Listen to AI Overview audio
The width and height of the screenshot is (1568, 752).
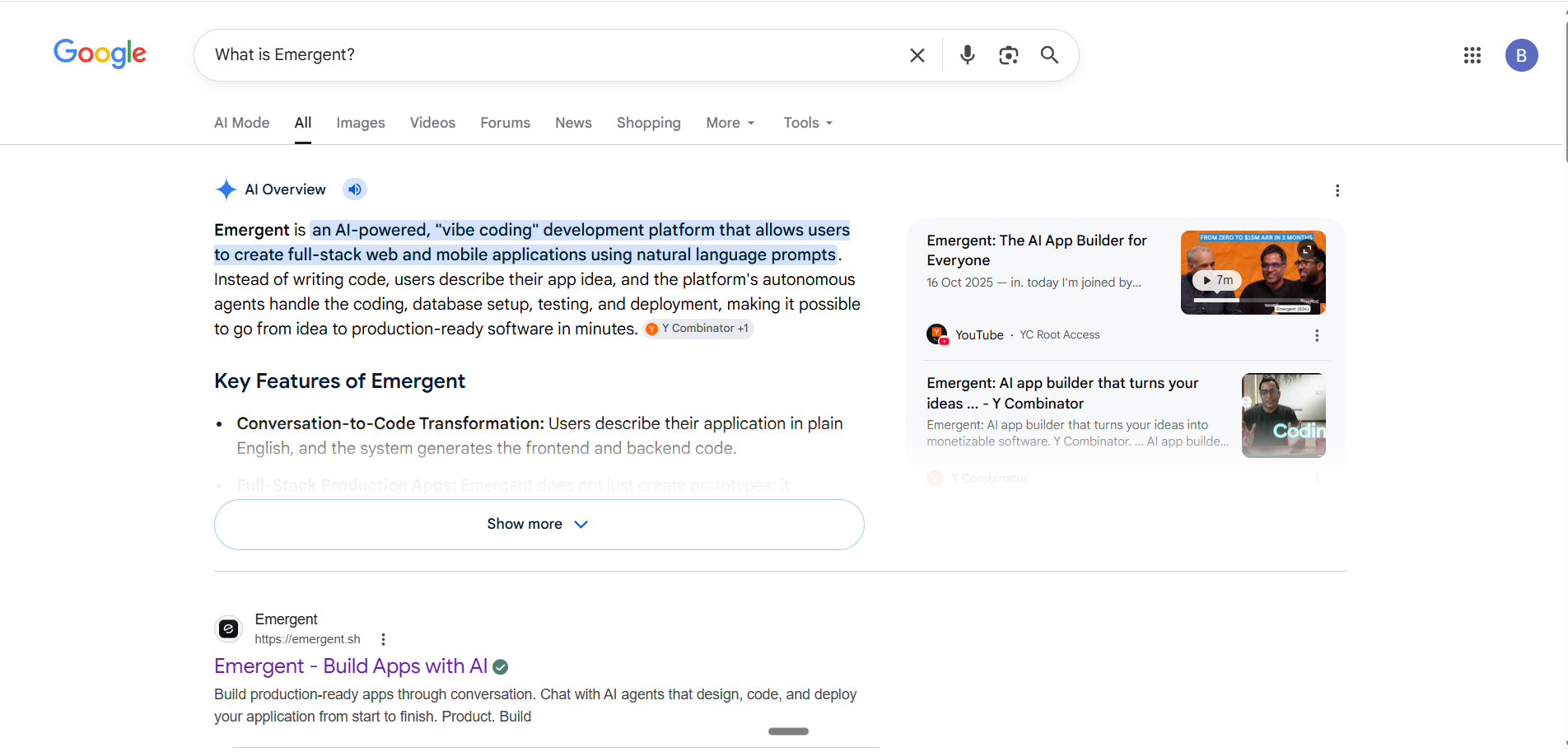pyautogui.click(x=355, y=189)
